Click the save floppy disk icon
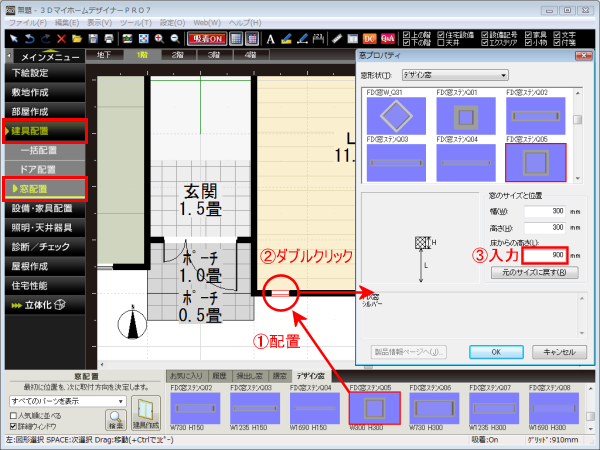Screen dimensions: 600x450 (93, 37)
